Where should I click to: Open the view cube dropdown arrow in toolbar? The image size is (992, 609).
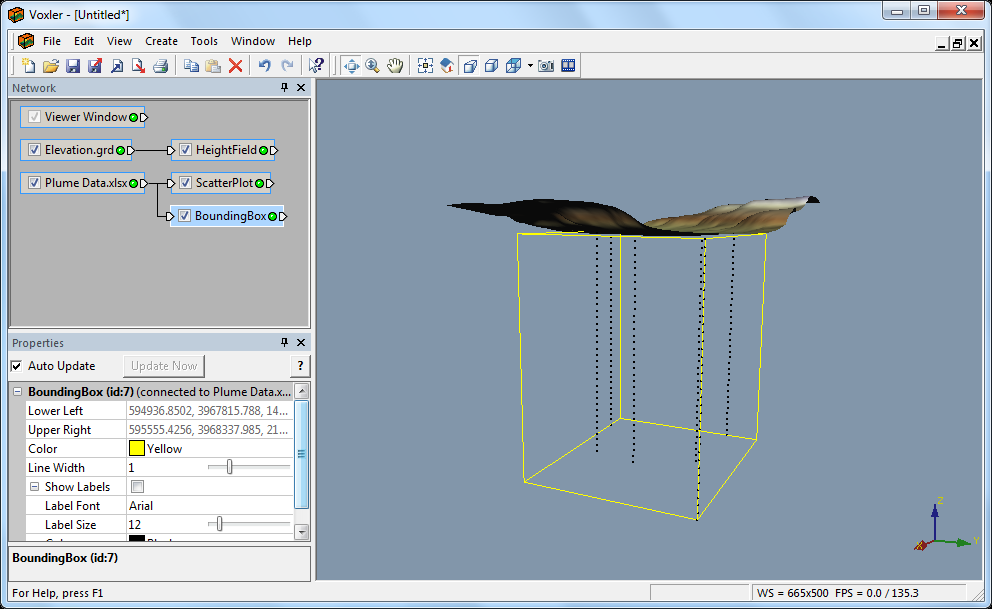pyautogui.click(x=530, y=65)
